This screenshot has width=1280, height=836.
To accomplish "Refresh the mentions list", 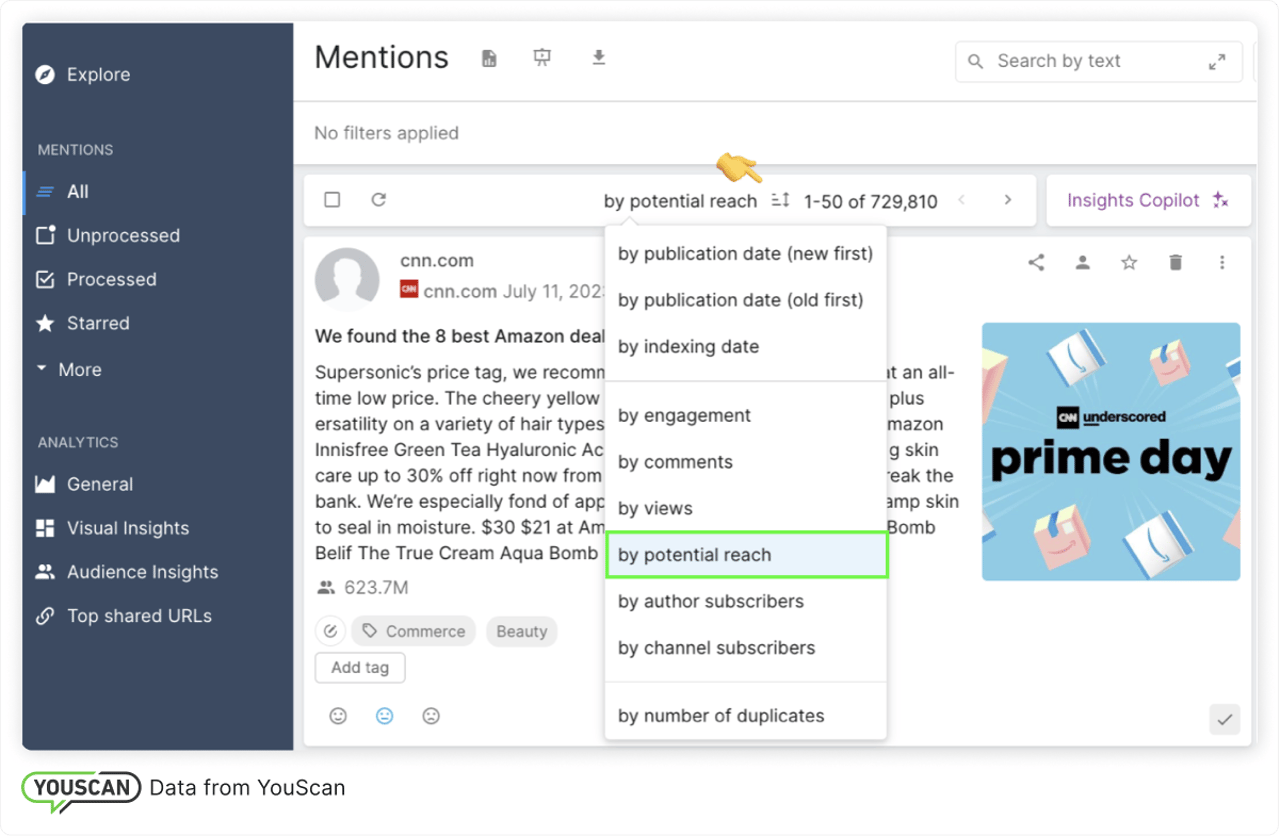I will click(379, 199).
